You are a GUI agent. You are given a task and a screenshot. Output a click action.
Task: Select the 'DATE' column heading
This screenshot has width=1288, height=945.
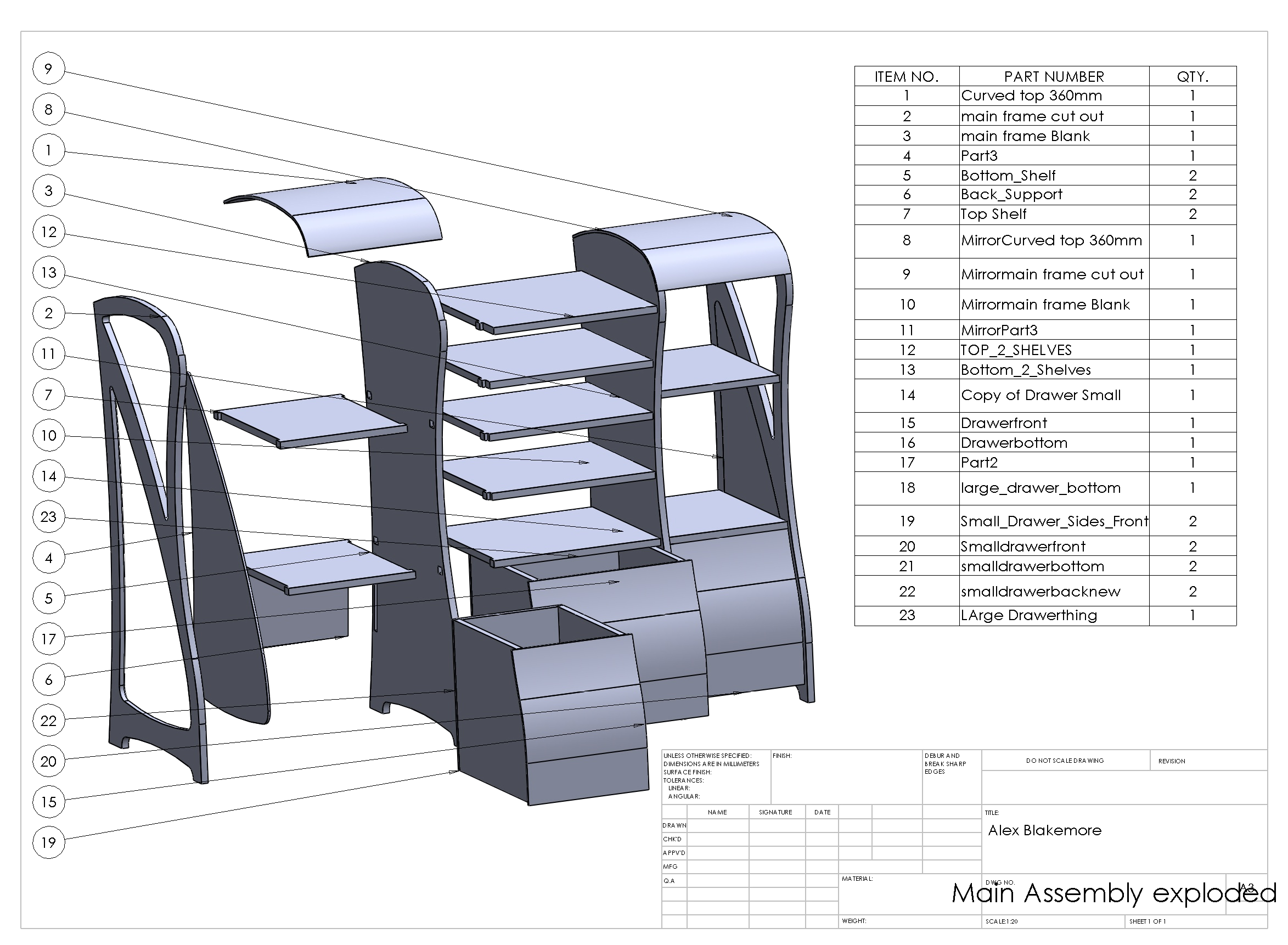tap(823, 812)
